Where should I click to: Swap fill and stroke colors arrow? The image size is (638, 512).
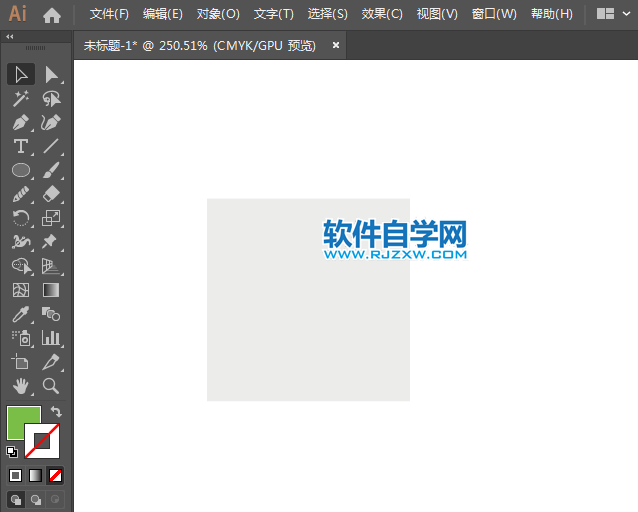56,411
